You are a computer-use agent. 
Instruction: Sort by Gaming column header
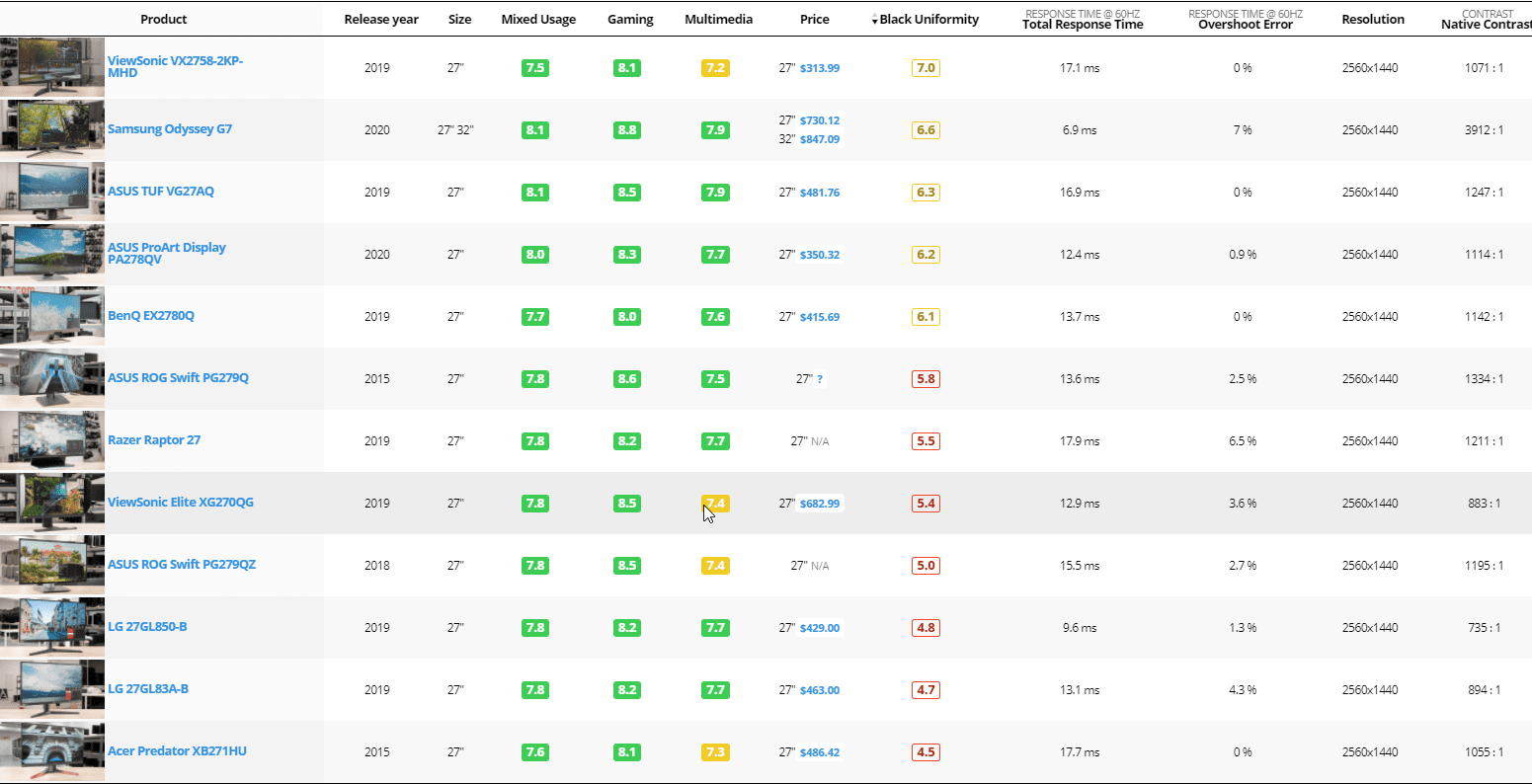(x=630, y=19)
